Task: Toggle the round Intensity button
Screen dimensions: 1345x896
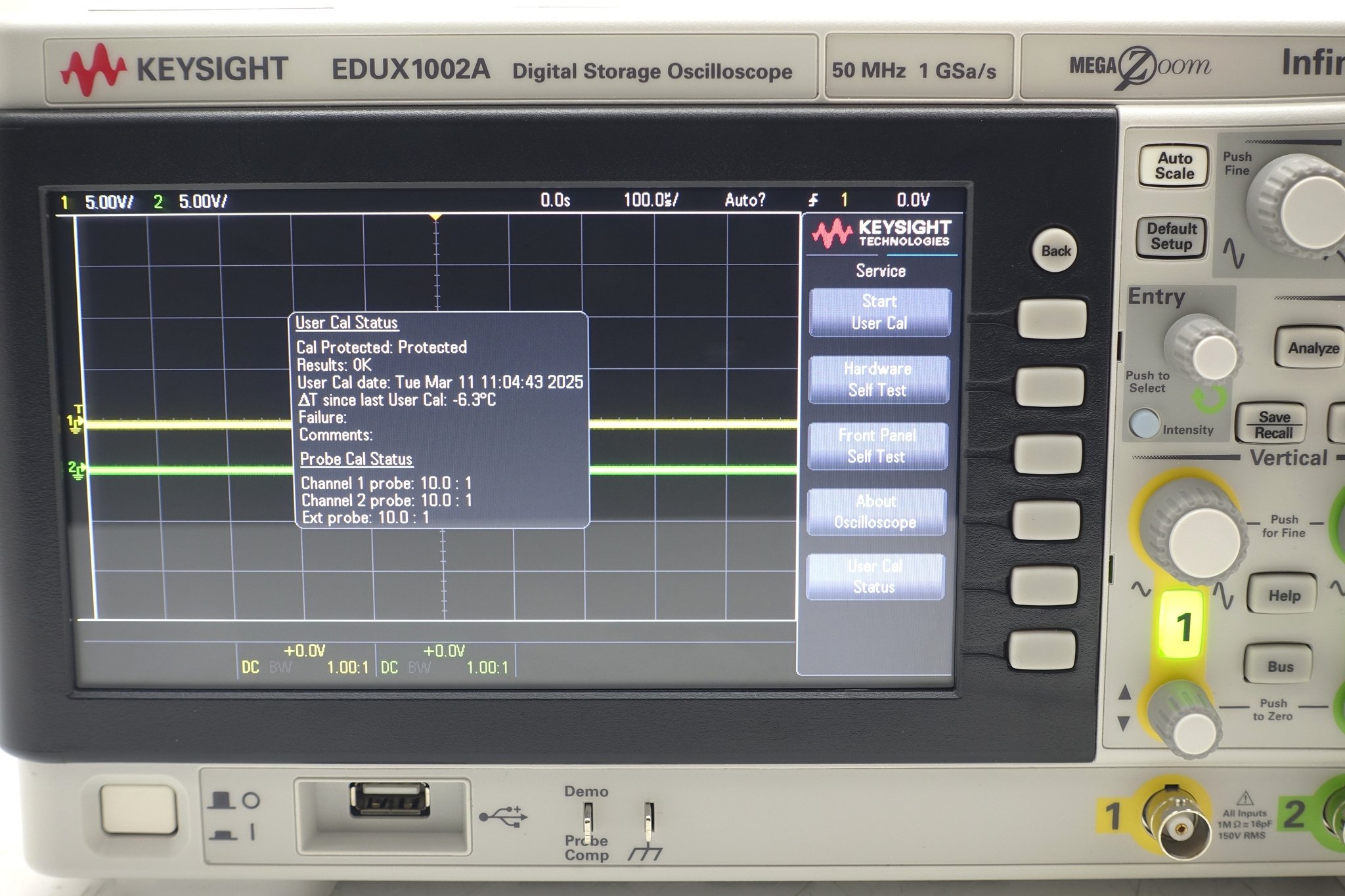Action: (1145, 424)
